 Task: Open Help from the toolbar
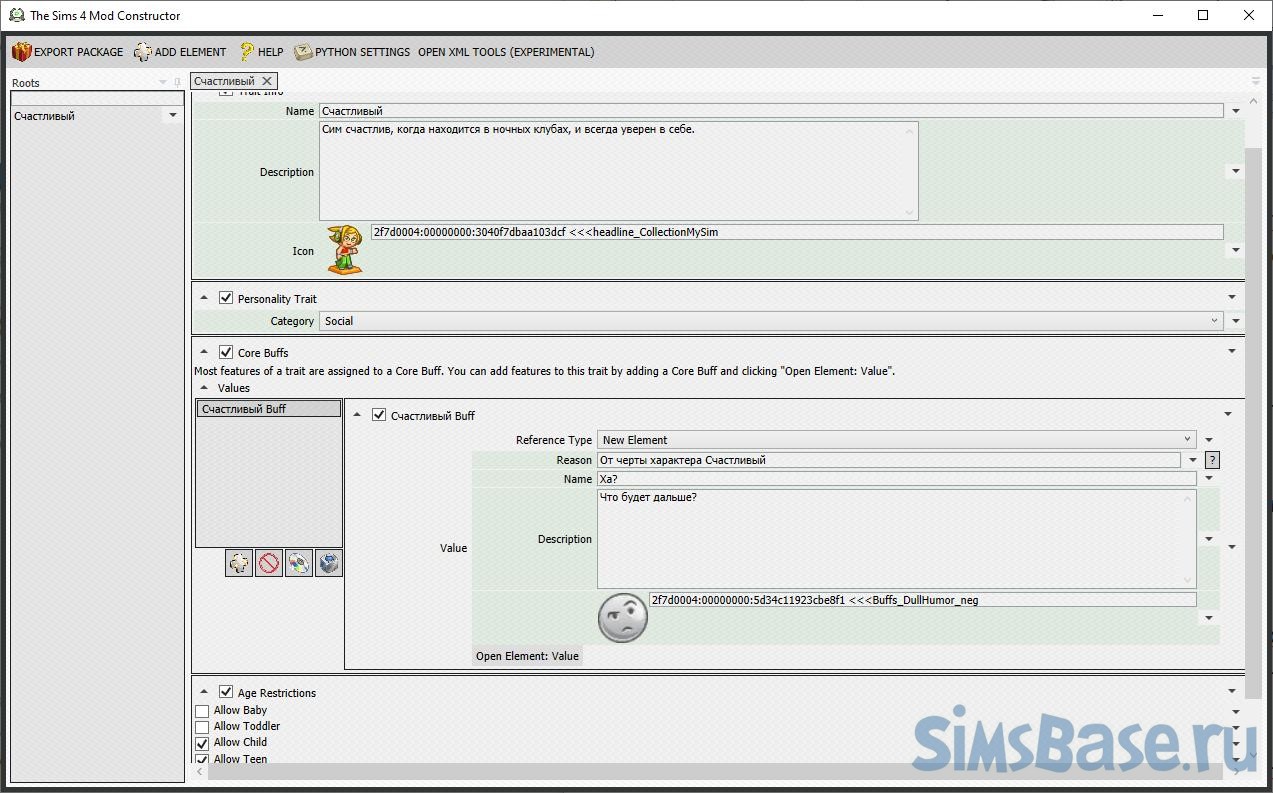tap(261, 52)
